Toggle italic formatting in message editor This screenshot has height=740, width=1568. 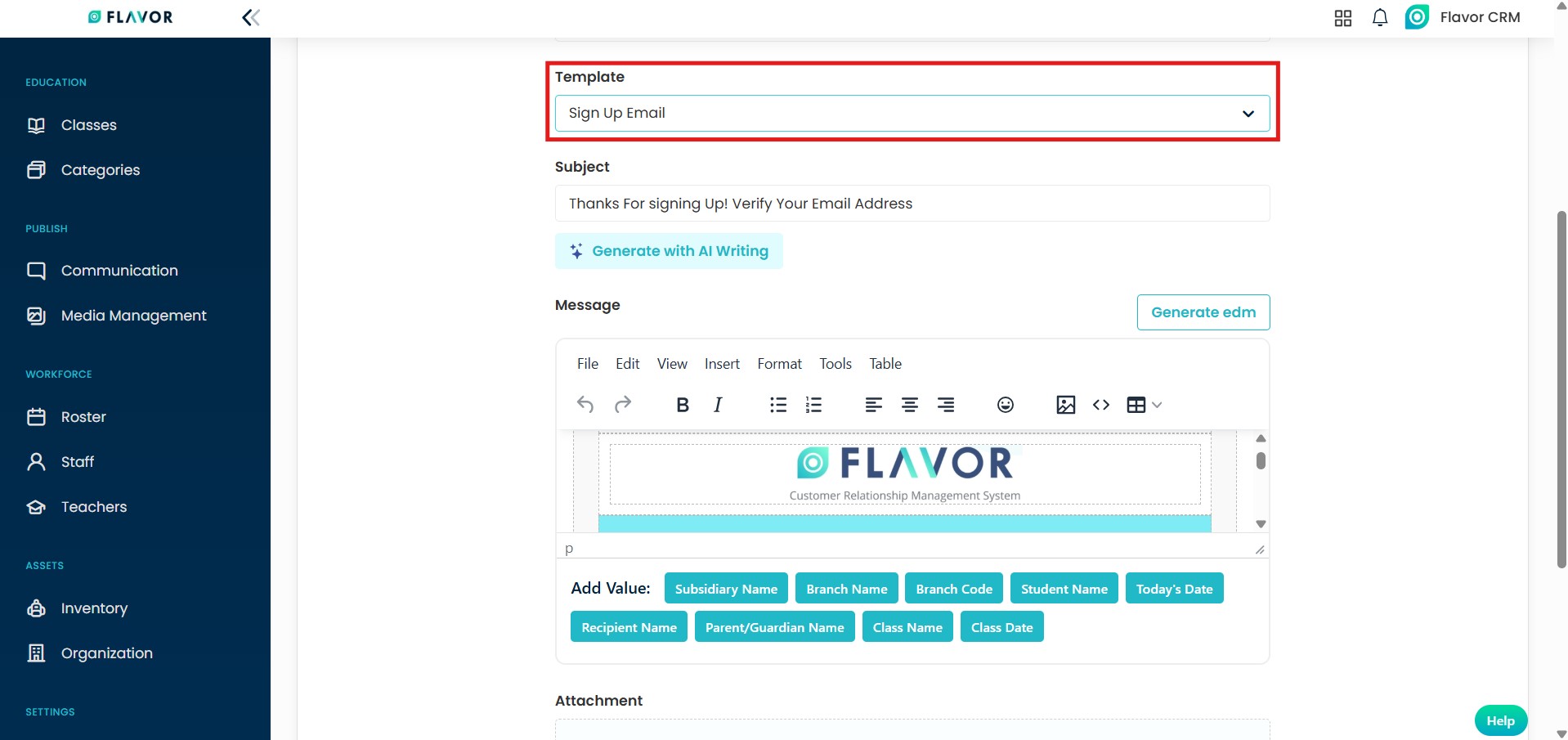tap(718, 405)
